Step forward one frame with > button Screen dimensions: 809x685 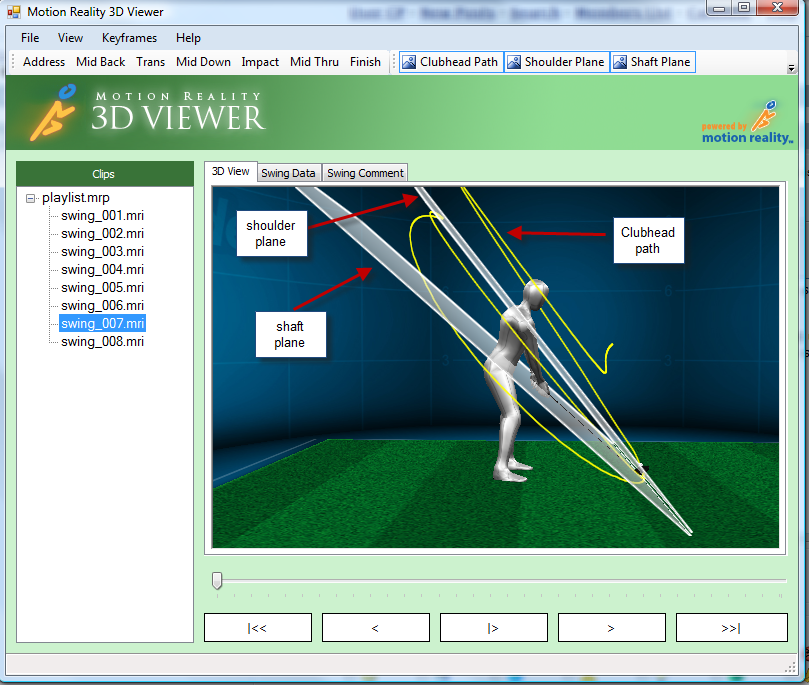[612, 628]
